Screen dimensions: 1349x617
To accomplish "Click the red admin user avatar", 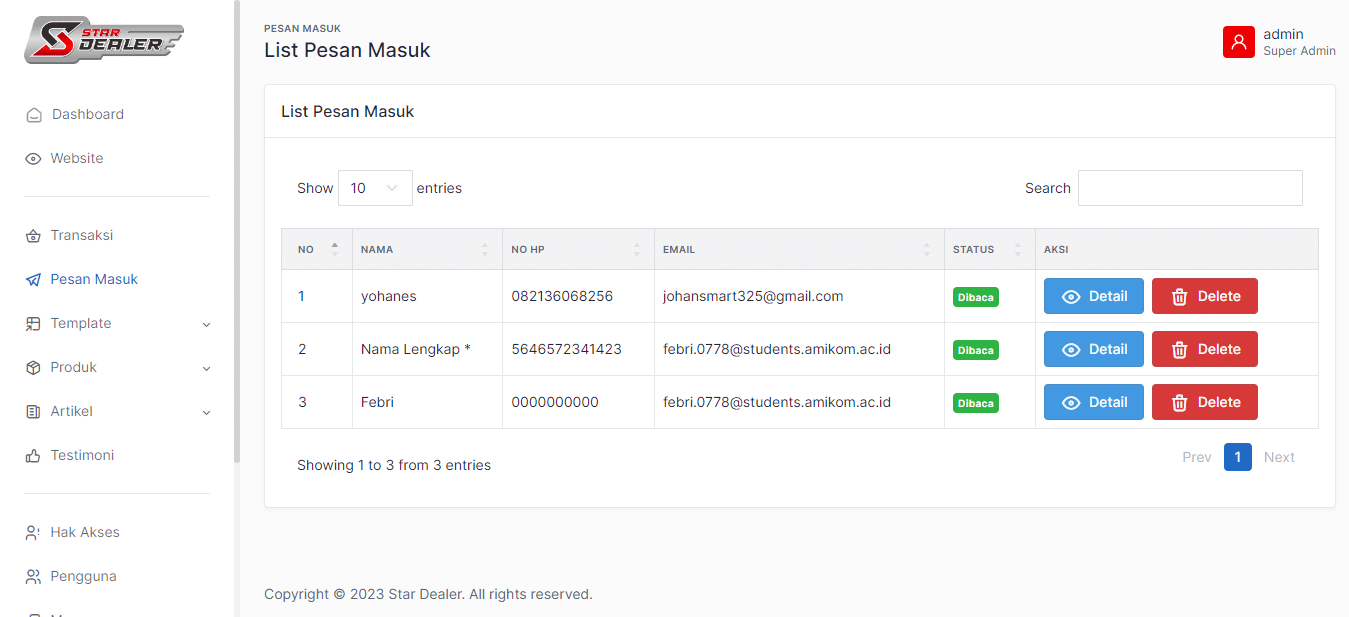I will [1238, 42].
